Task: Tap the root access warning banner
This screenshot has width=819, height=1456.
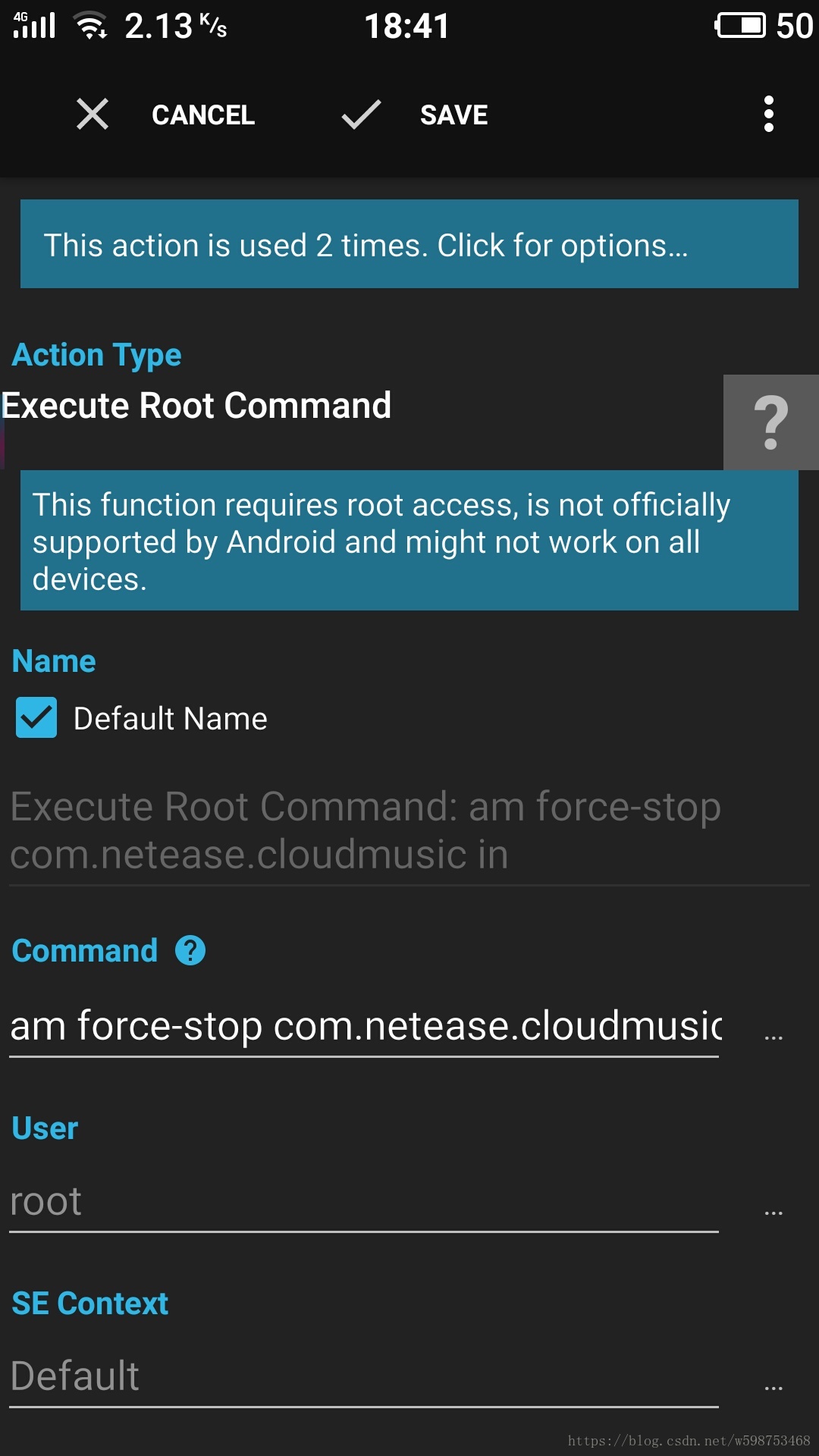Action: (x=409, y=541)
